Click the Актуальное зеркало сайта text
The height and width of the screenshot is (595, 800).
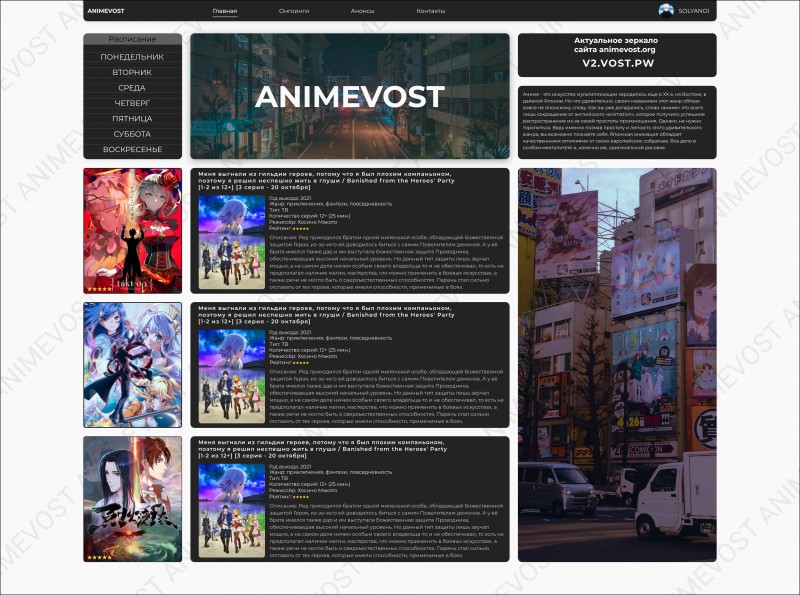[616, 45]
